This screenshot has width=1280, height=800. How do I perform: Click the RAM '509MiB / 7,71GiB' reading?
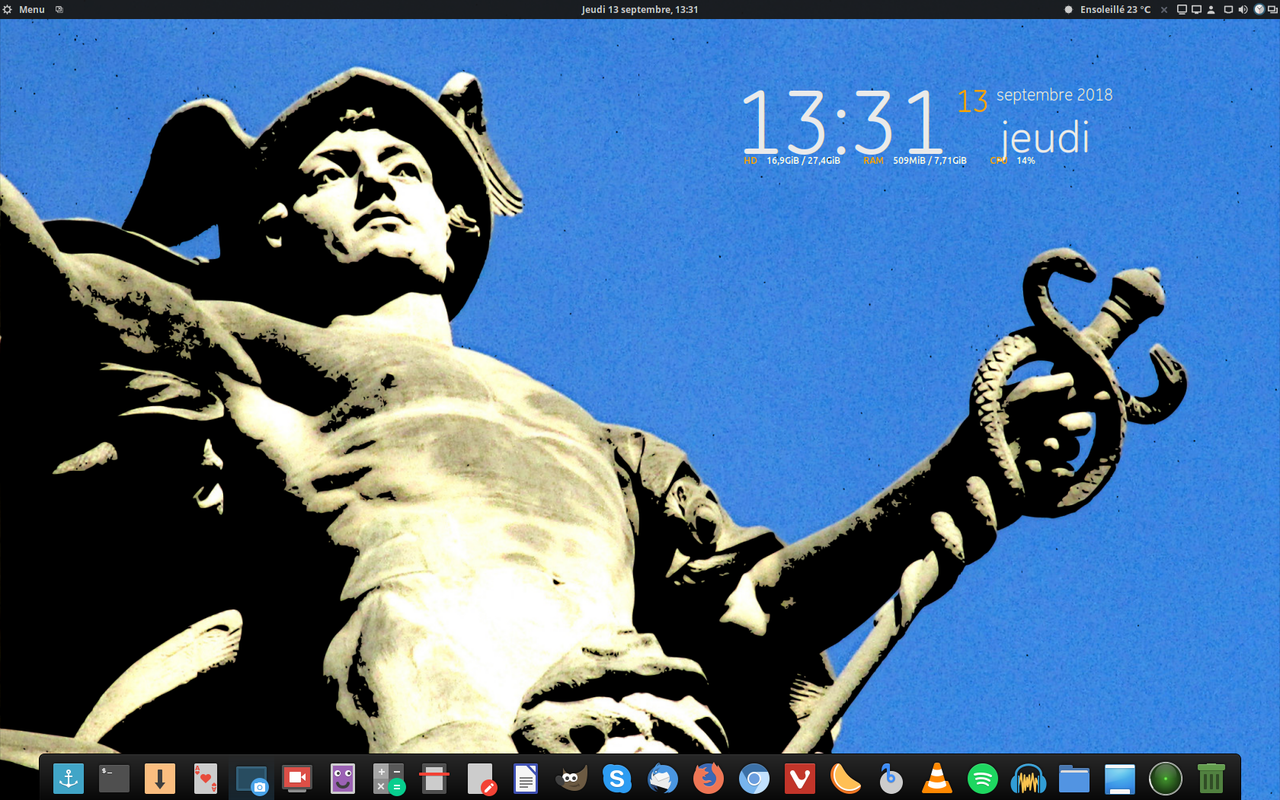(x=930, y=160)
